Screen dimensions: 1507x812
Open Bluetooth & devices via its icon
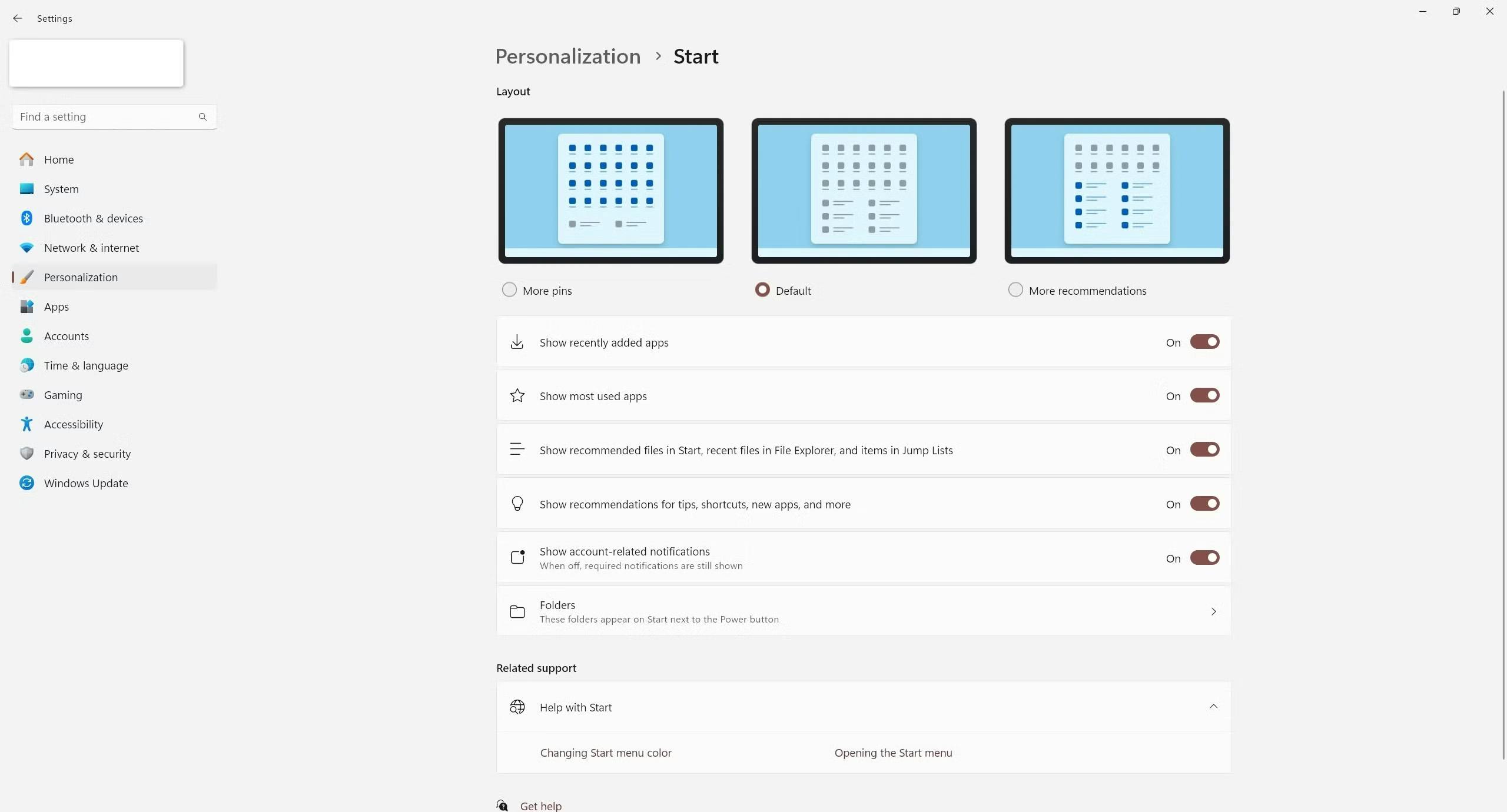point(26,218)
